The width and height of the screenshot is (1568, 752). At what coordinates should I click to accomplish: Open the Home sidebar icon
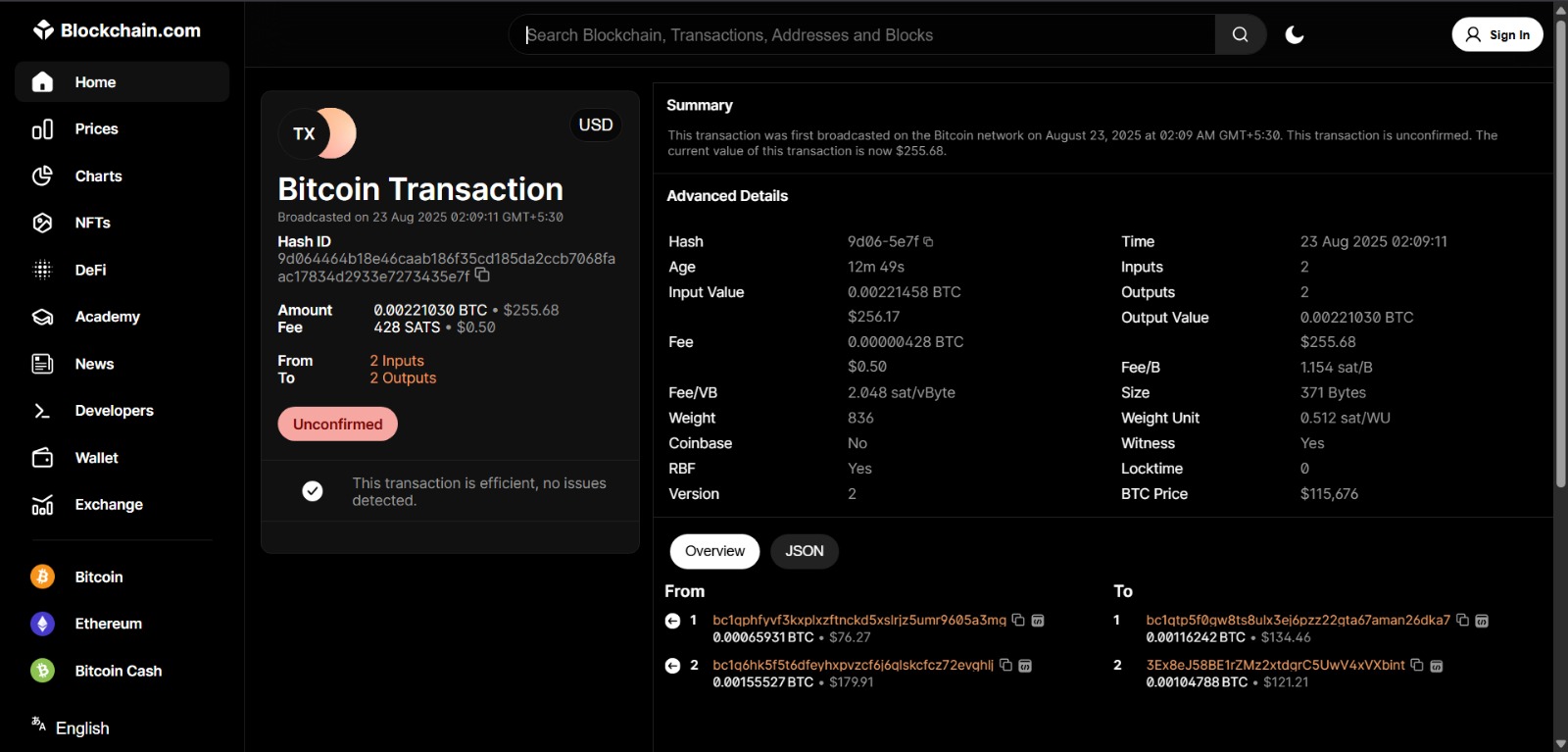point(42,82)
